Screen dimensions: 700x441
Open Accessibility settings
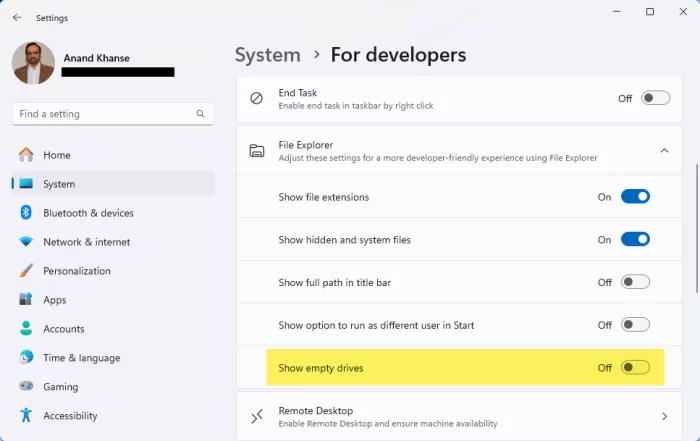tap(113, 416)
